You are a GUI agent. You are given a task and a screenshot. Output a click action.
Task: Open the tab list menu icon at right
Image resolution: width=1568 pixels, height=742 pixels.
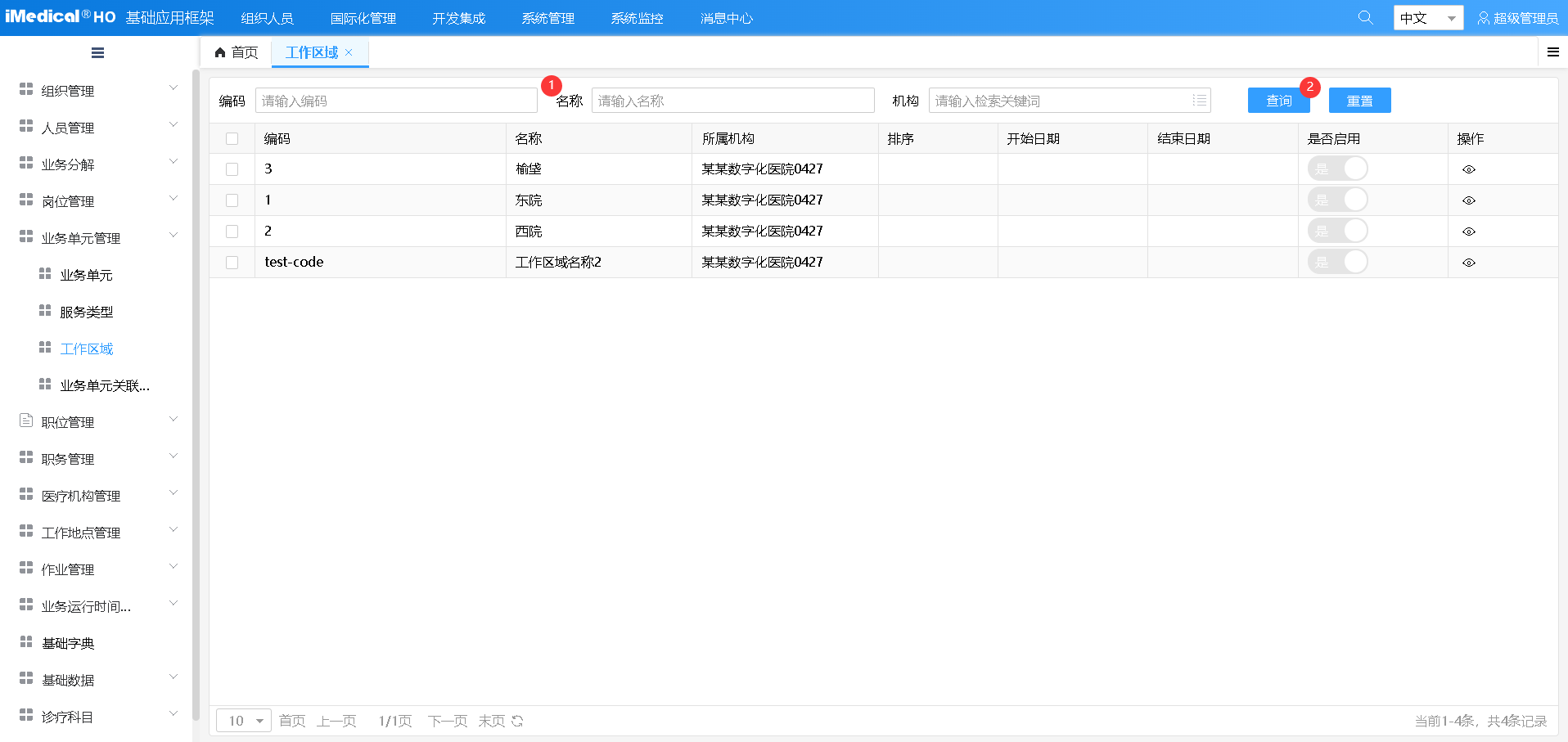click(1552, 52)
